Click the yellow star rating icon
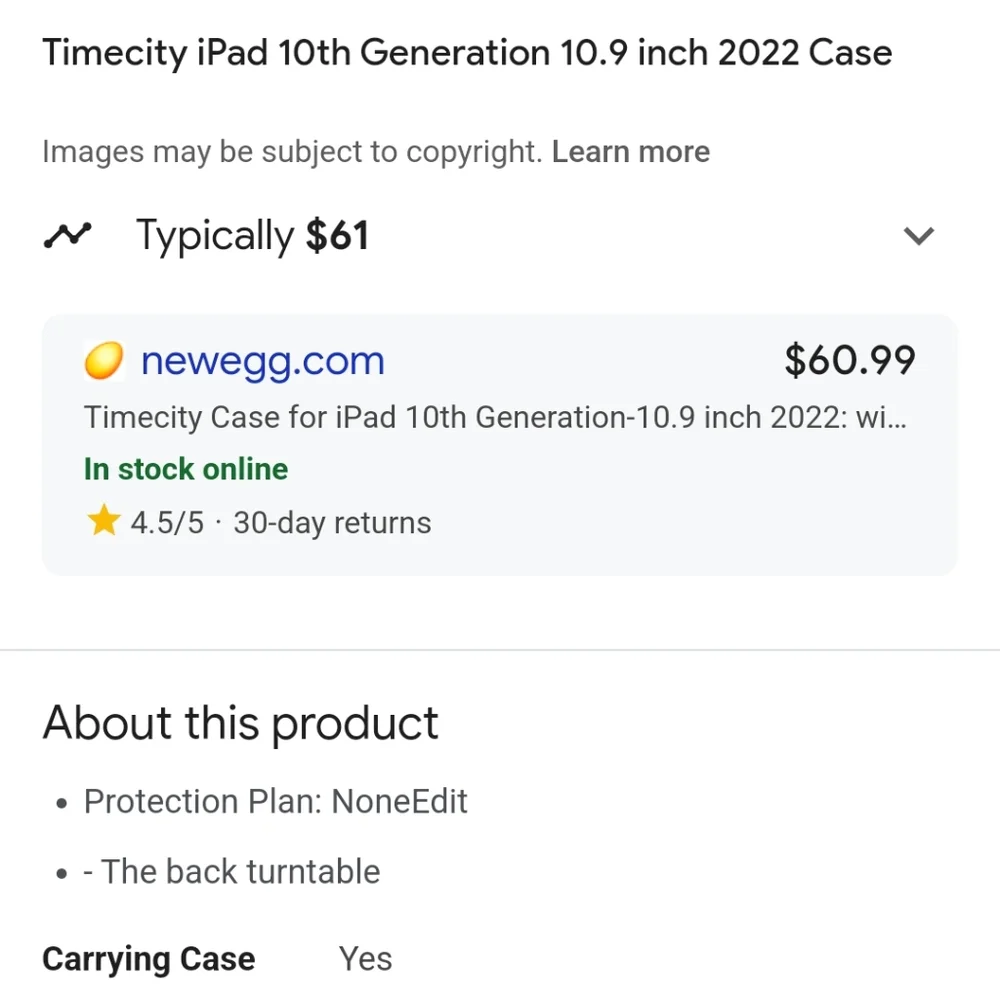This screenshot has width=1000, height=1000. pyautogui.click(x=103, y=520)
